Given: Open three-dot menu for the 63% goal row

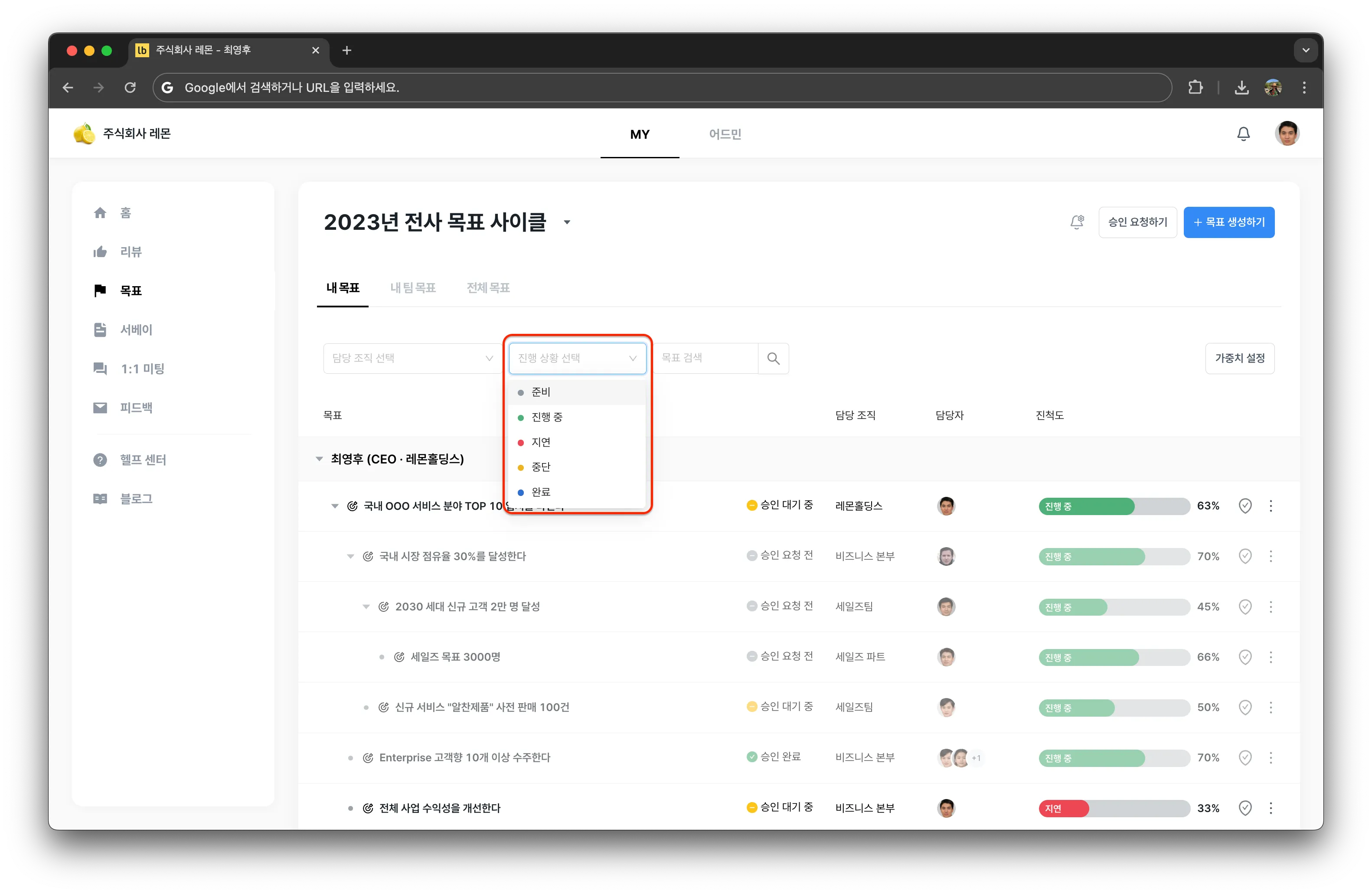Looking at the screenshot, I should 1271,506.
